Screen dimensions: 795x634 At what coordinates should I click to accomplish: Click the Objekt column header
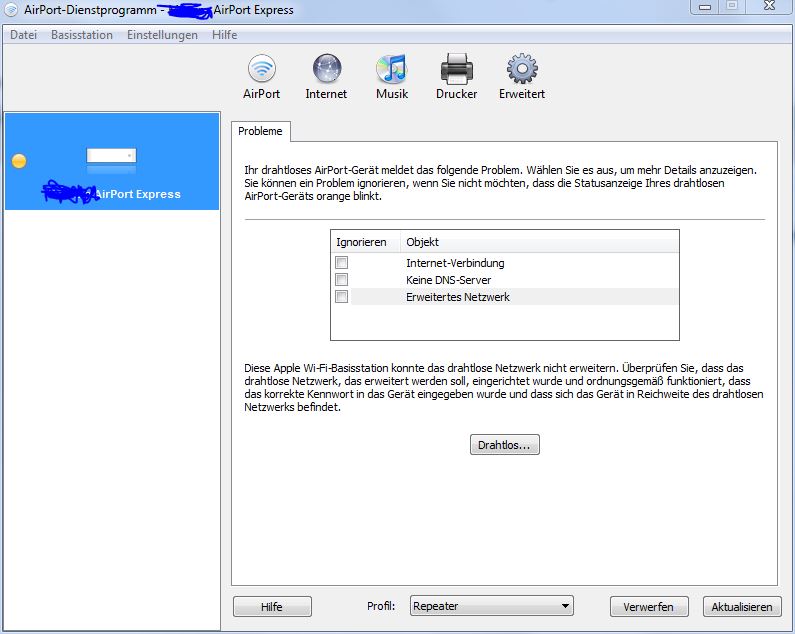pos(539,242)
